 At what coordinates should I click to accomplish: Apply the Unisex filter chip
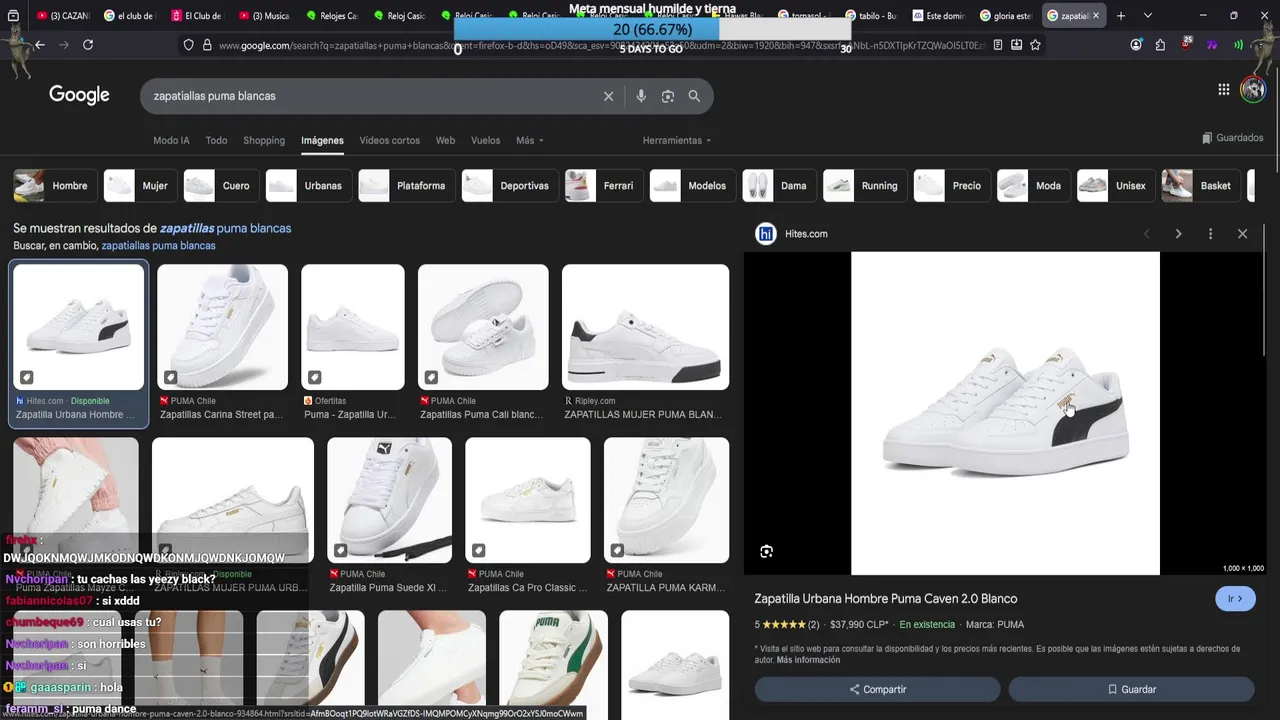[1116, 186]
